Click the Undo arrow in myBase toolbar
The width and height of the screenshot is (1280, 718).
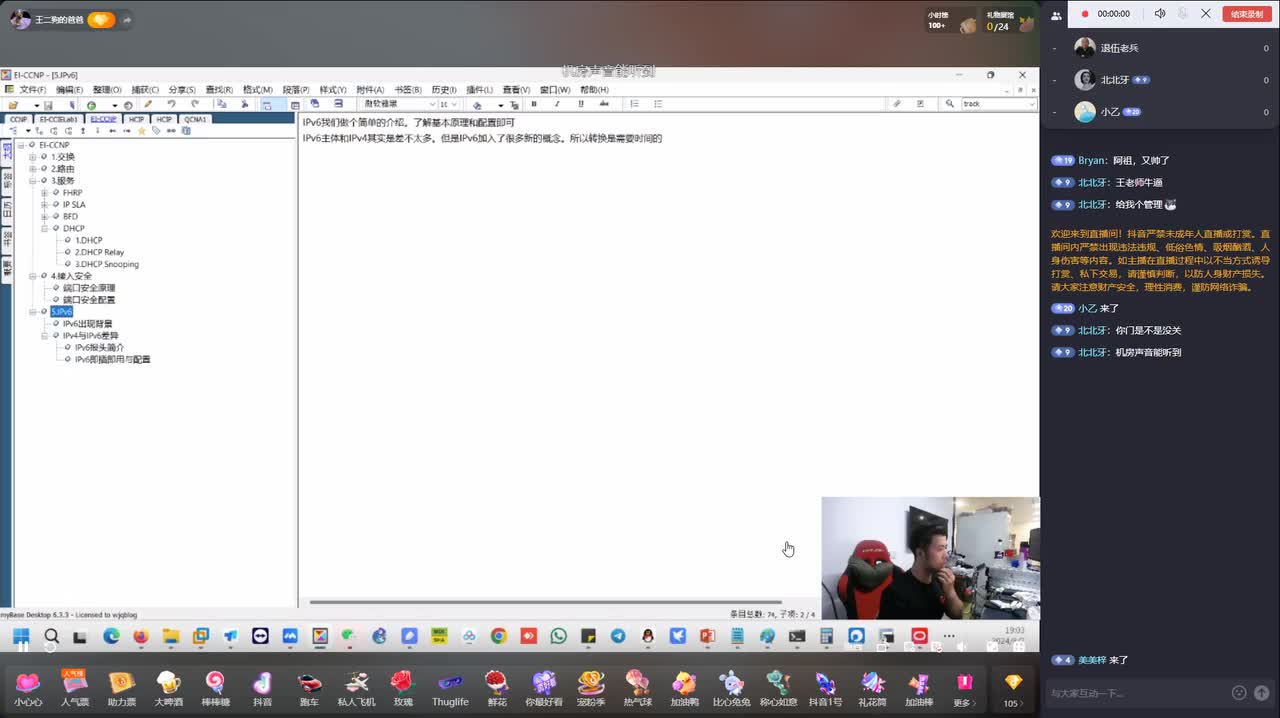click(x=171, y=104)
